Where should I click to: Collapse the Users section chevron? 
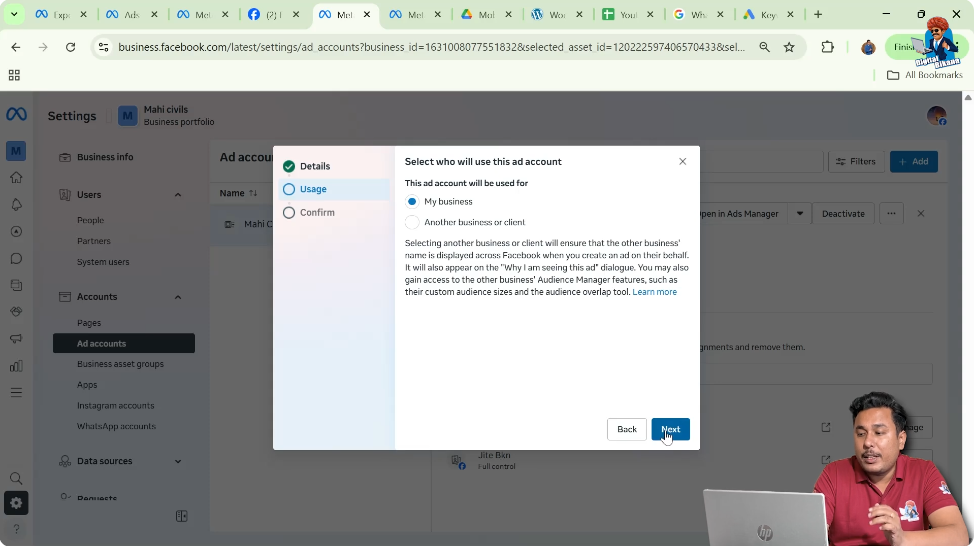click(x=177, y=195)
